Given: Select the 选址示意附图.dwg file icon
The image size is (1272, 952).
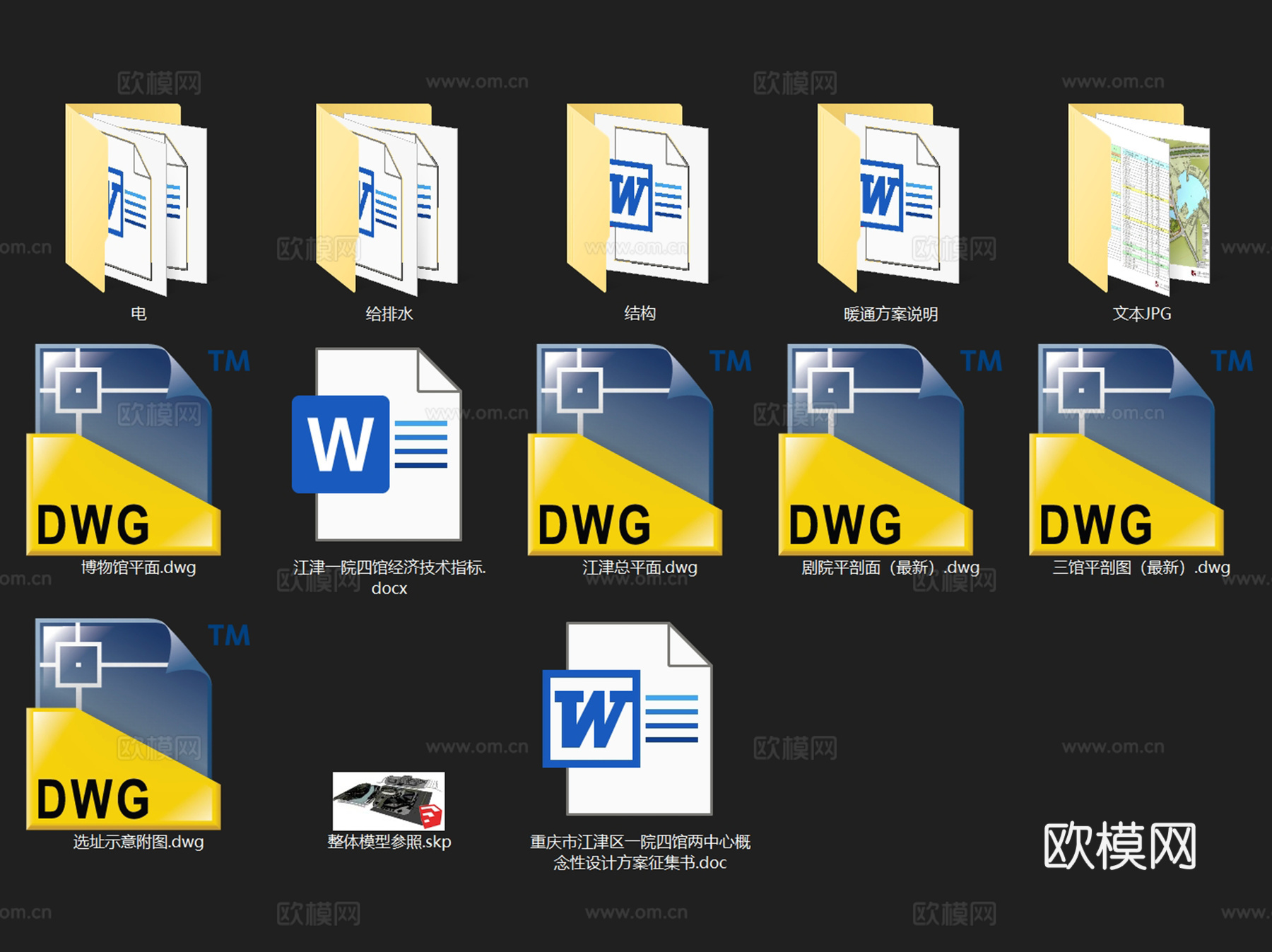Looking at the screenshot, I should 139,724.
